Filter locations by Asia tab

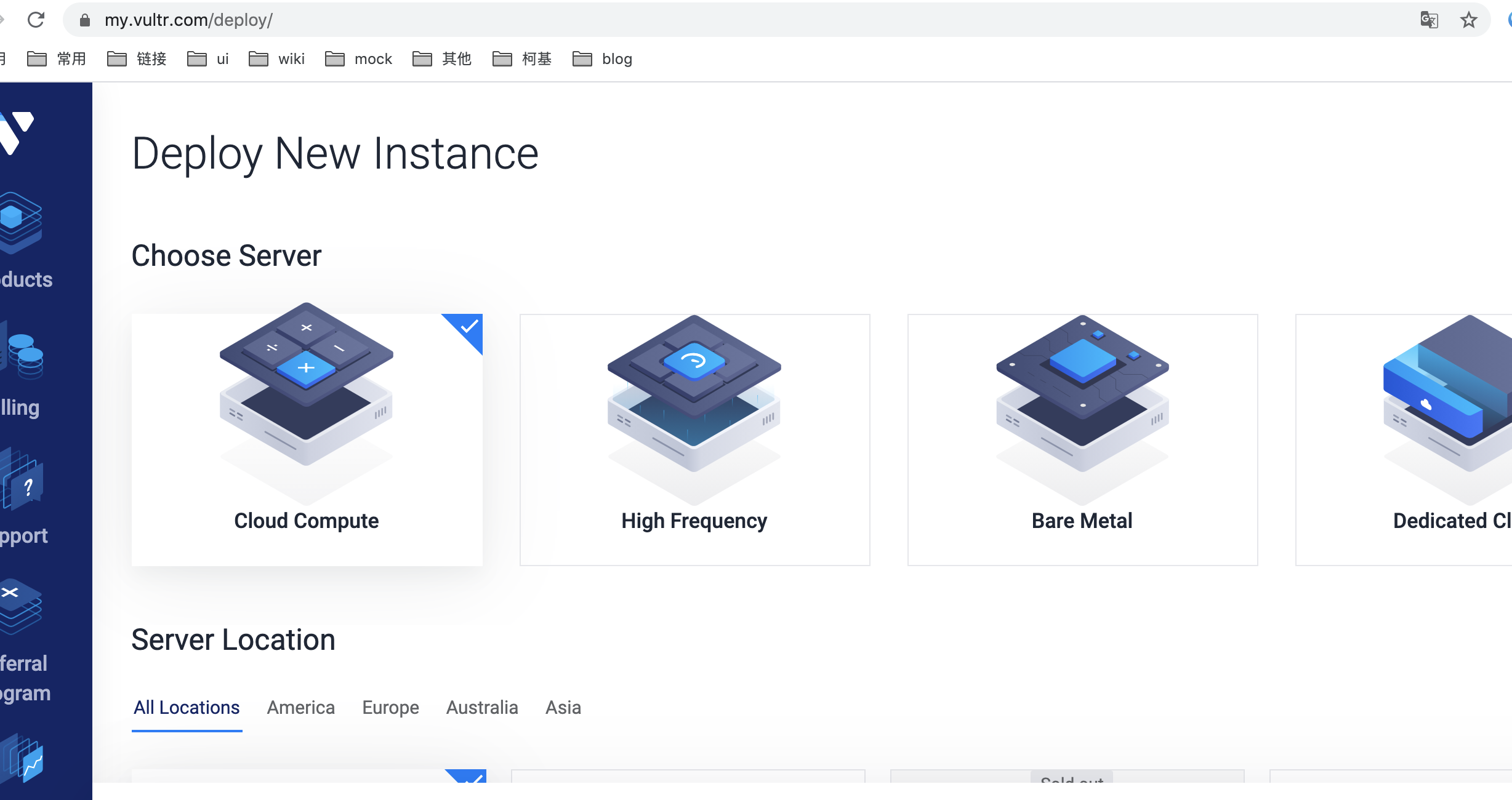563,708
